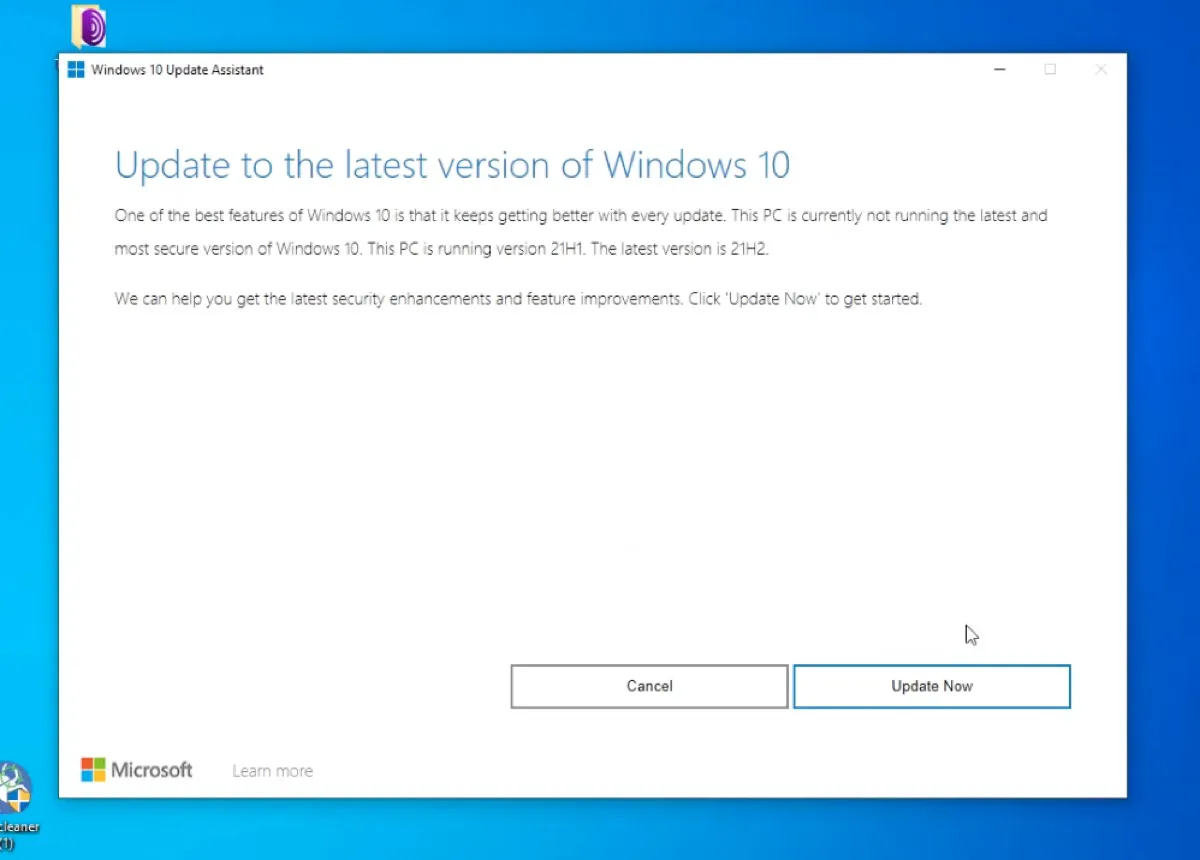The image size is (1200, 860).
Task: Click the Microsoft logo at the bottom left
Action: pos(137,770)
